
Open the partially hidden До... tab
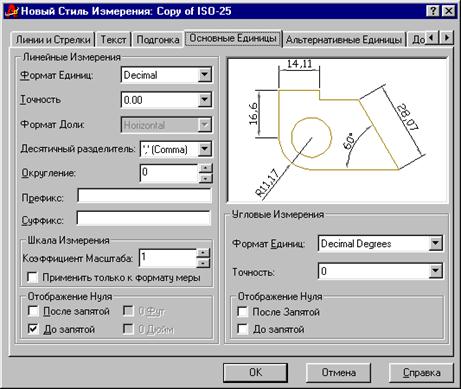point(417,40)
